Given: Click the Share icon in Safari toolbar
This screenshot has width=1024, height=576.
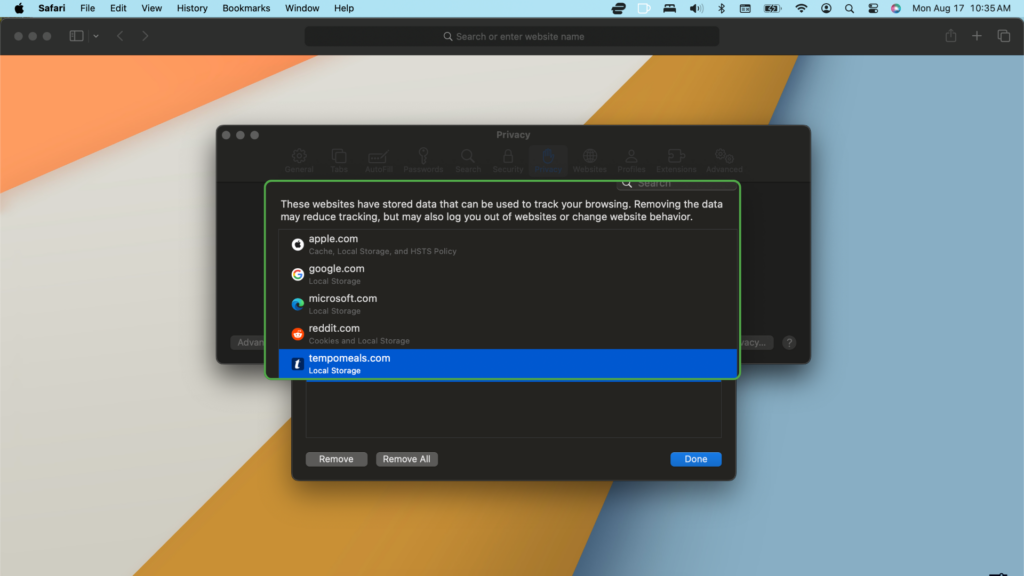Looking at the screenshot, I should [x=951, y=36].
